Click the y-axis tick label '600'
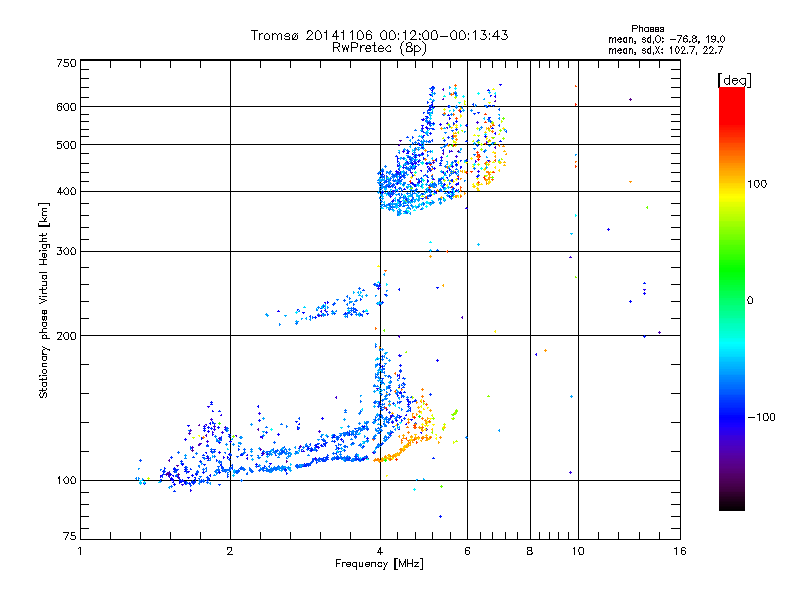800x600 pixels. [66, 107]
